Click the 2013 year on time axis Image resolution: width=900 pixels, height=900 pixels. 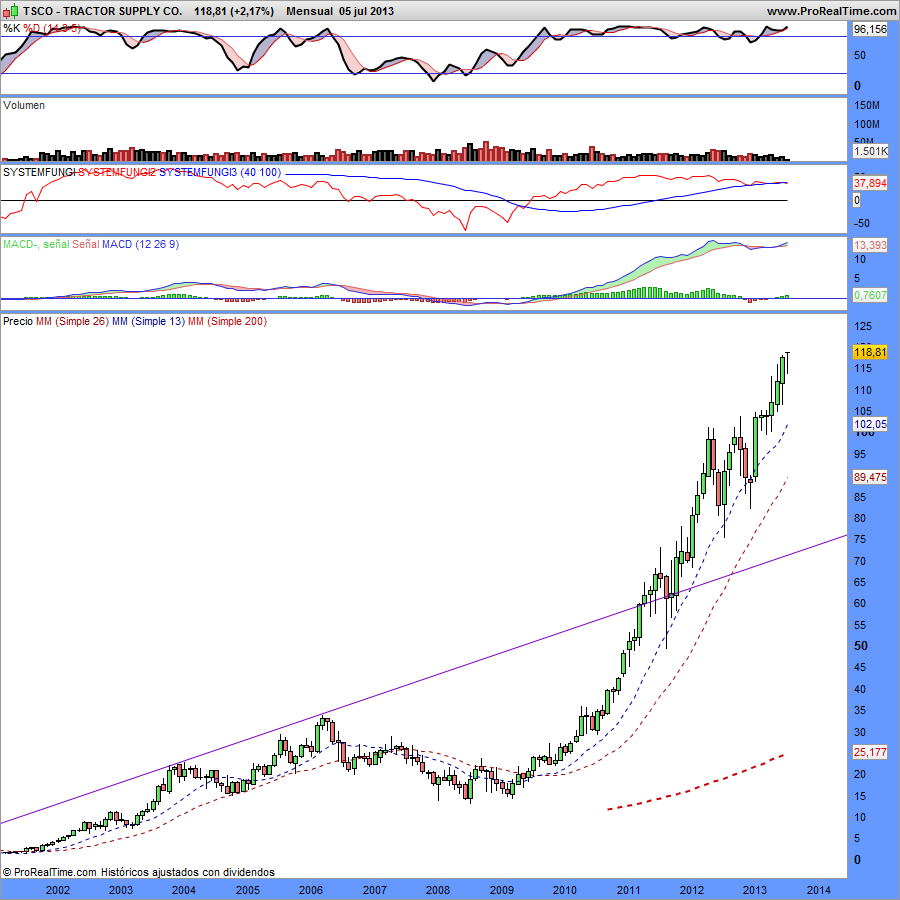pos(755,890)
